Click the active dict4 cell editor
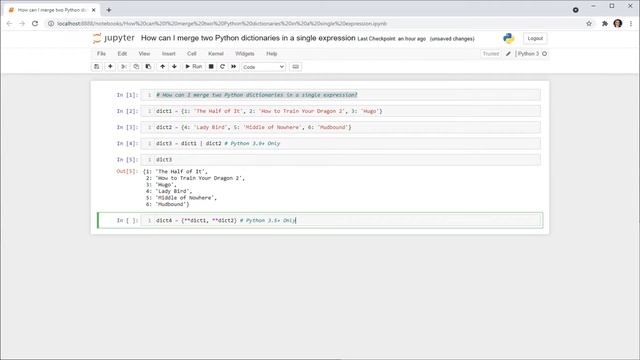This screenshot has width=640, height=360. (340, 220)
